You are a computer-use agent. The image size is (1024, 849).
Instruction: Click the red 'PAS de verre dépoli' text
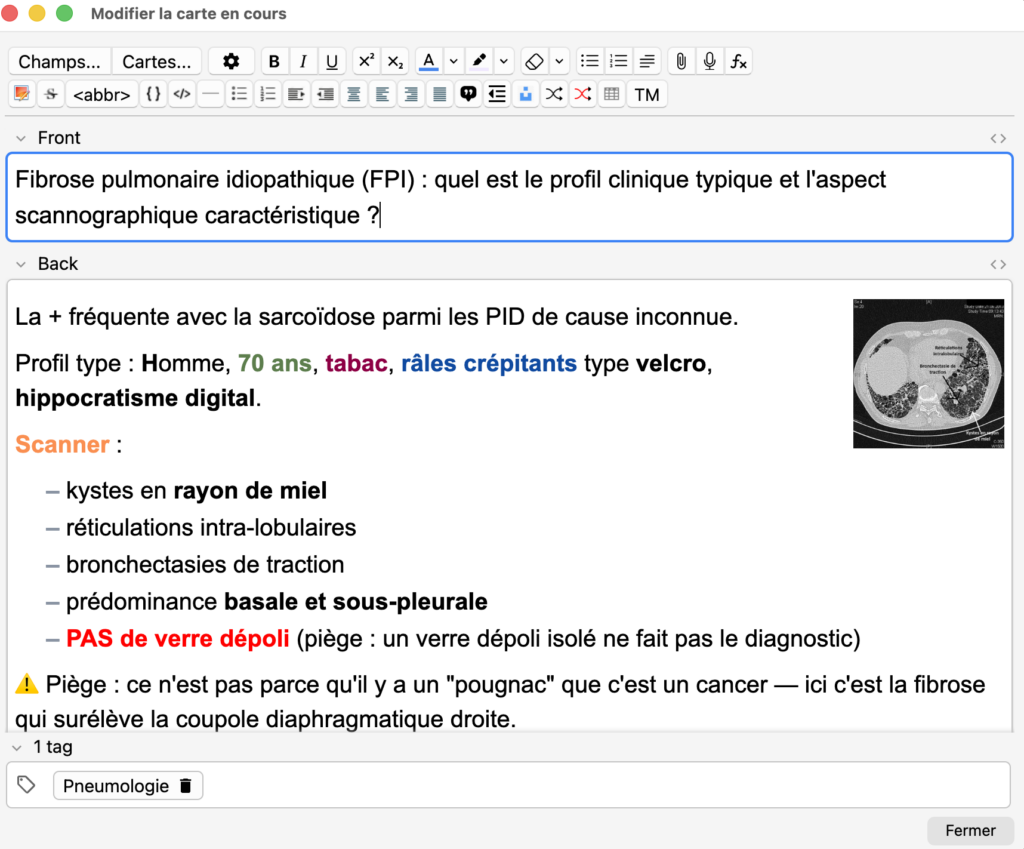[178, 638]
